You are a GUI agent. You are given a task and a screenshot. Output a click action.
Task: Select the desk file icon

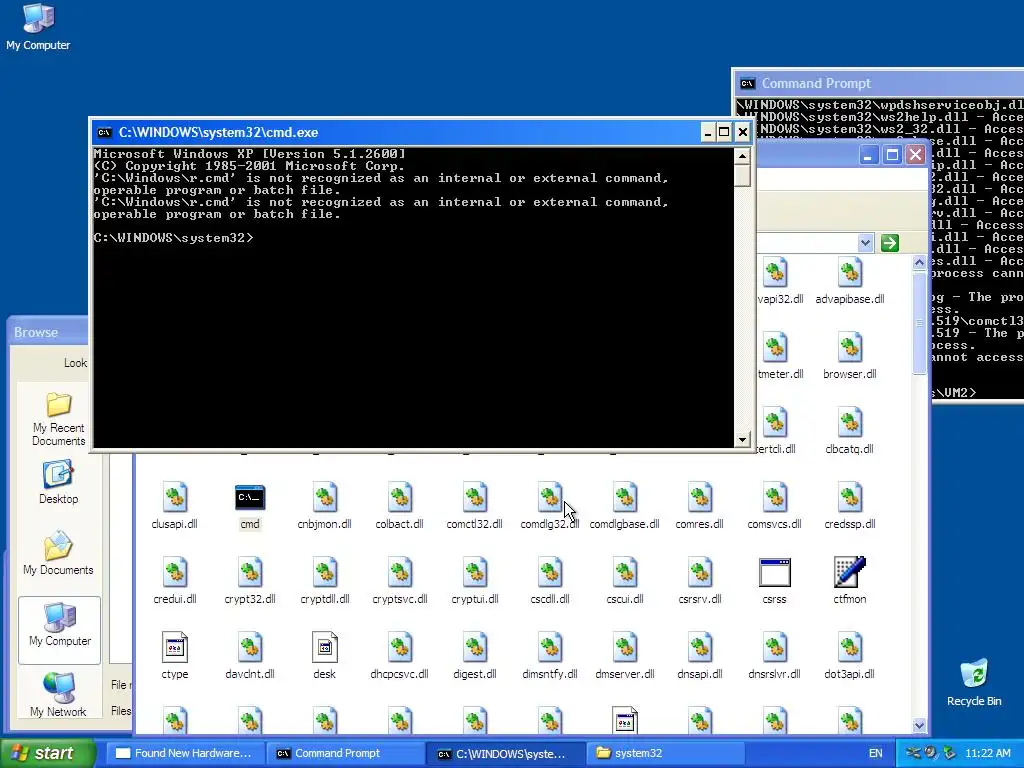pos(325,657)
